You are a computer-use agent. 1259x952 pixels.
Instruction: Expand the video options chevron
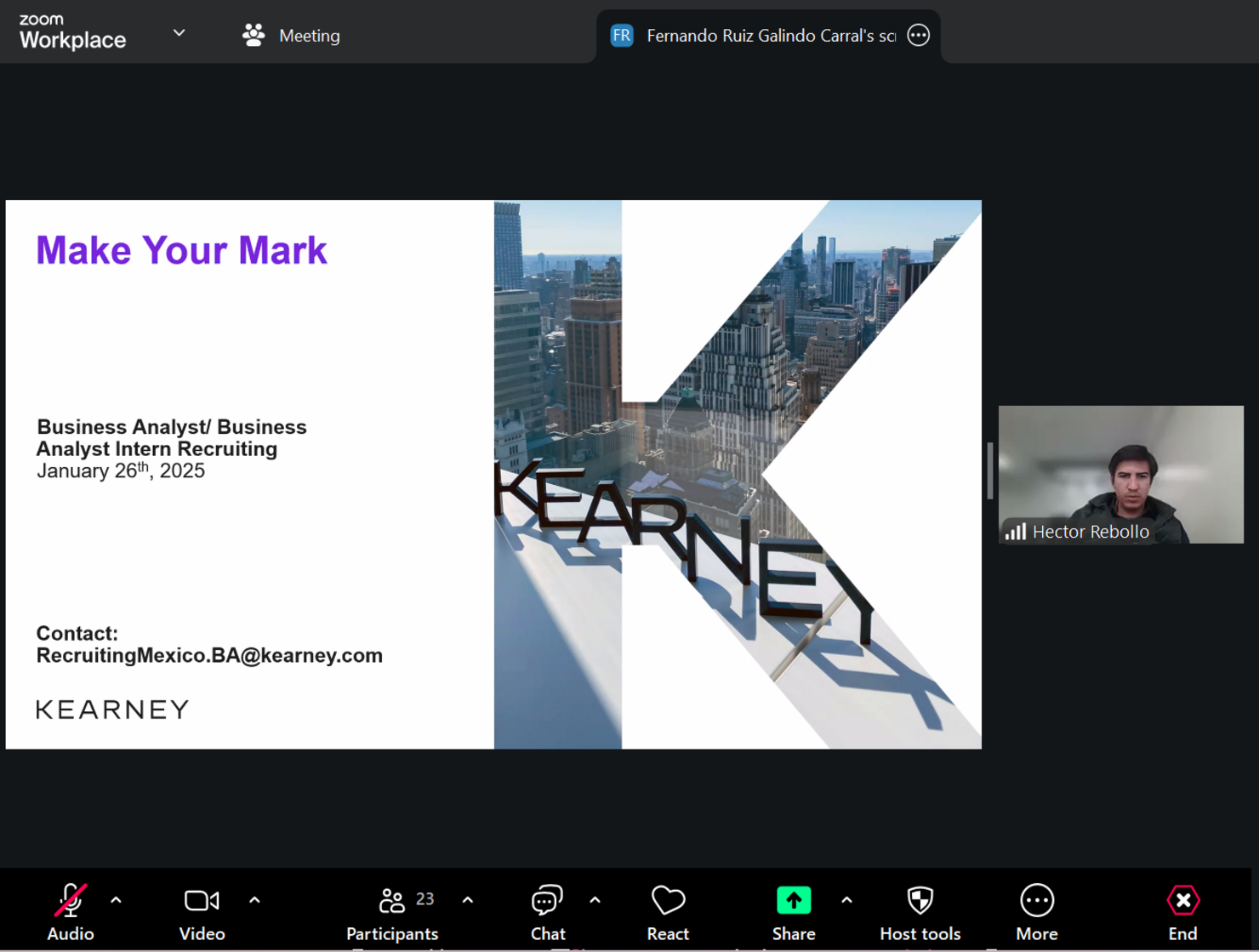point(254,900)
